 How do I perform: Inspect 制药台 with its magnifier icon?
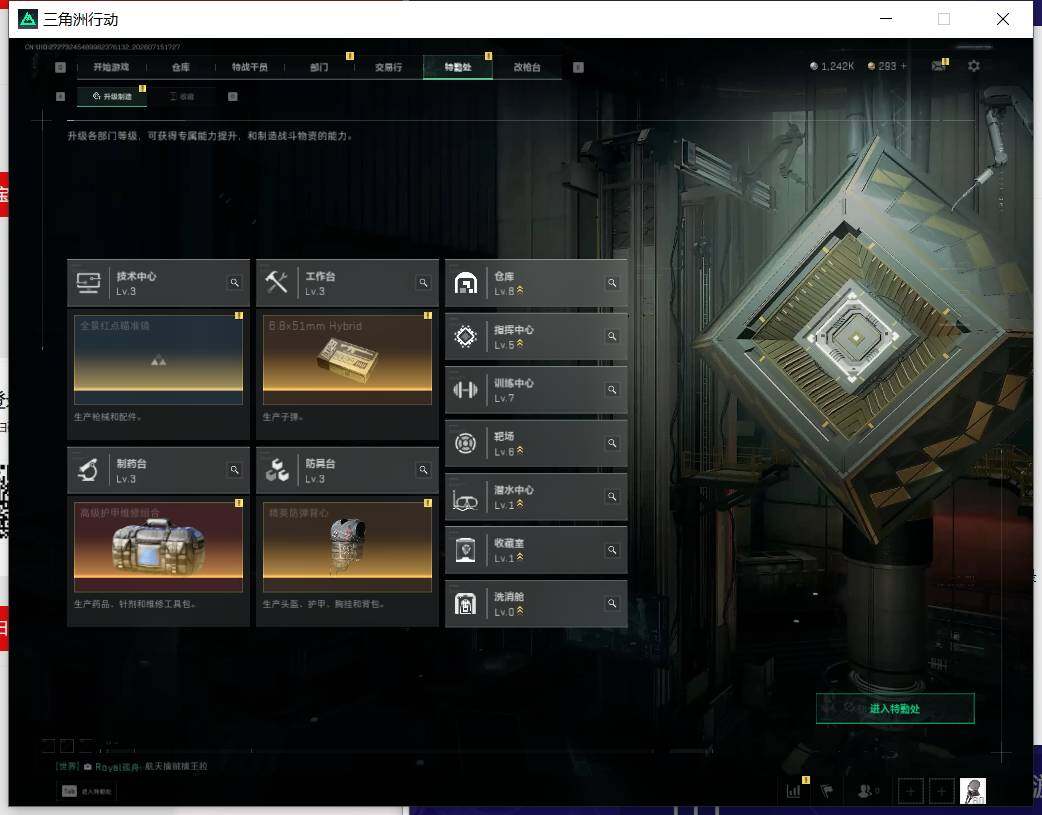(x=235, y=470)
